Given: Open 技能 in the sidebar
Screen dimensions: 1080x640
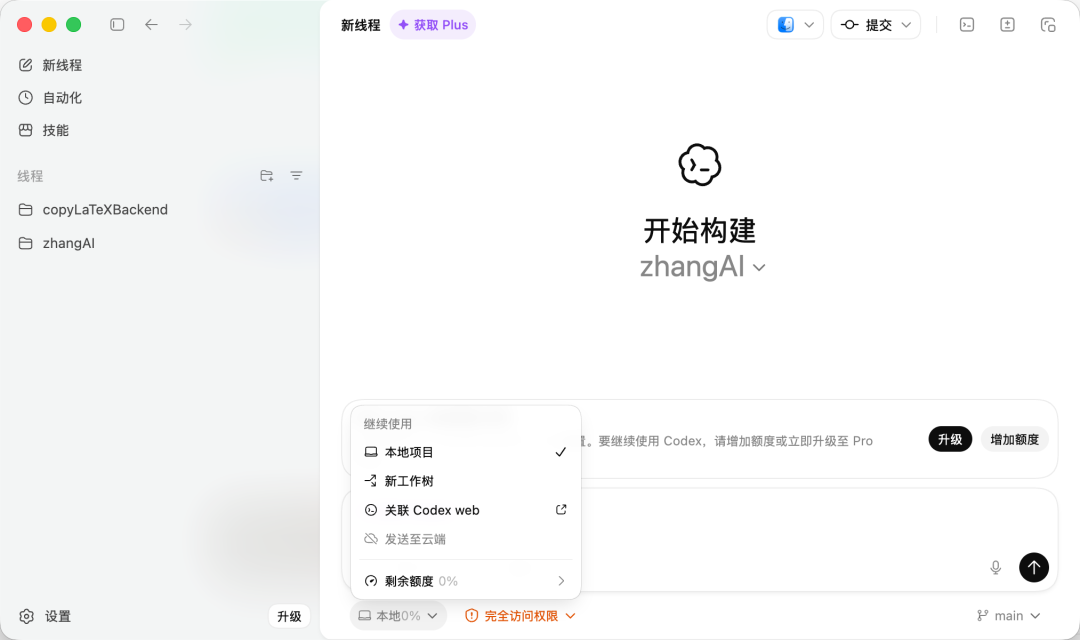Looking at the screenshot, I should [43, 130].
